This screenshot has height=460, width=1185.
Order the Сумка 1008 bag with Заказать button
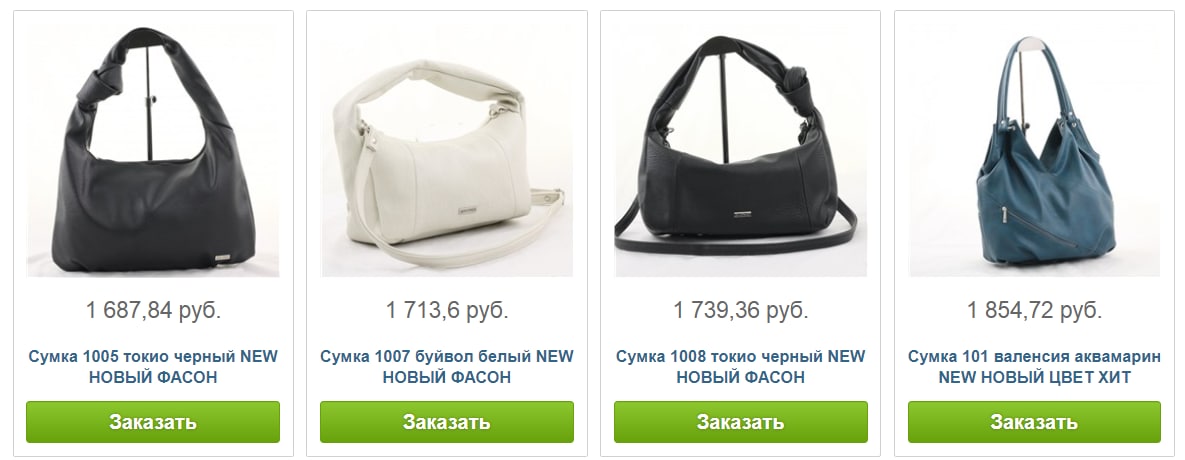741,421
